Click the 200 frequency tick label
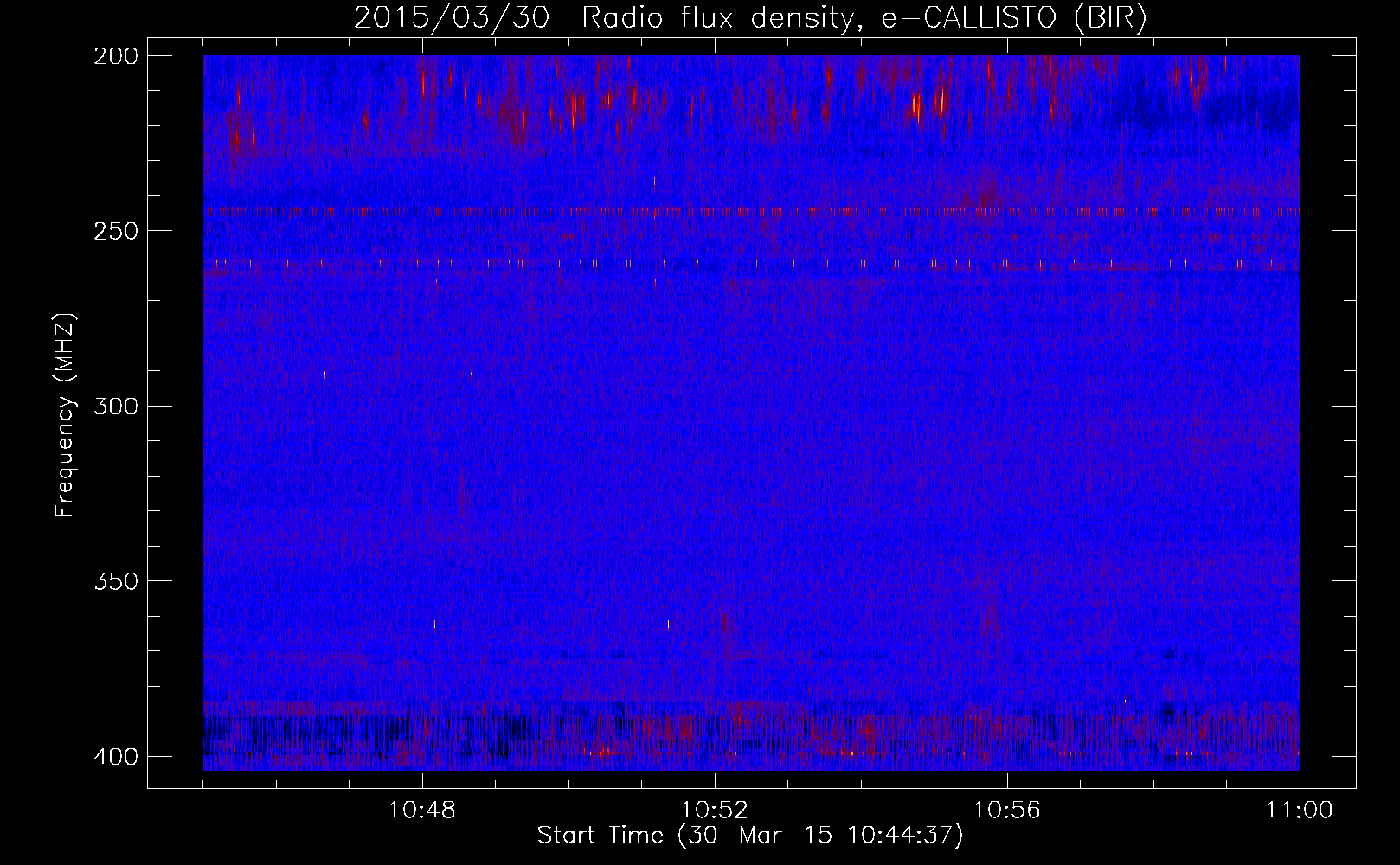This screenshot has height=865, width=1400. (x=115, y=56)
